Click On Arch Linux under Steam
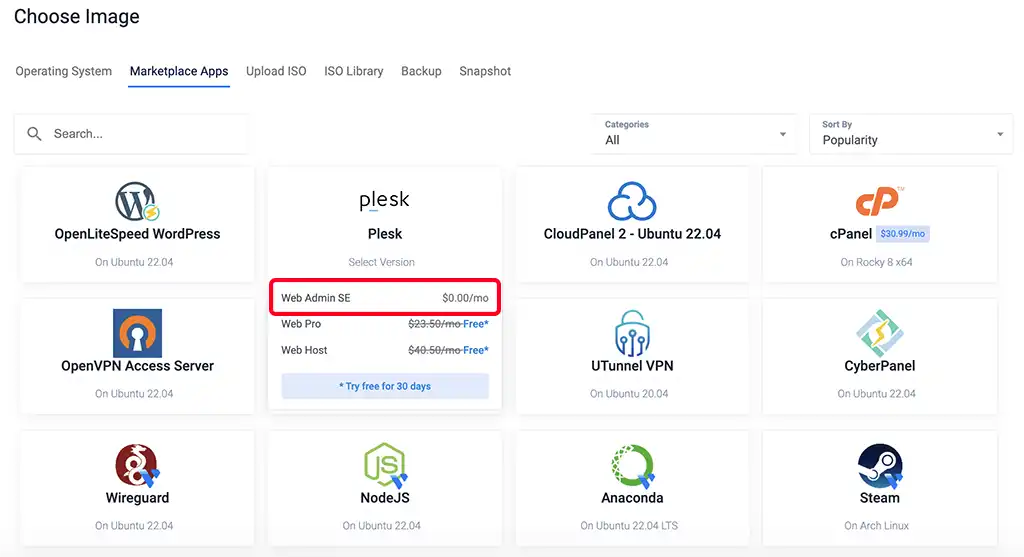Screen dimensions: 1024x557 coord(876,526)
